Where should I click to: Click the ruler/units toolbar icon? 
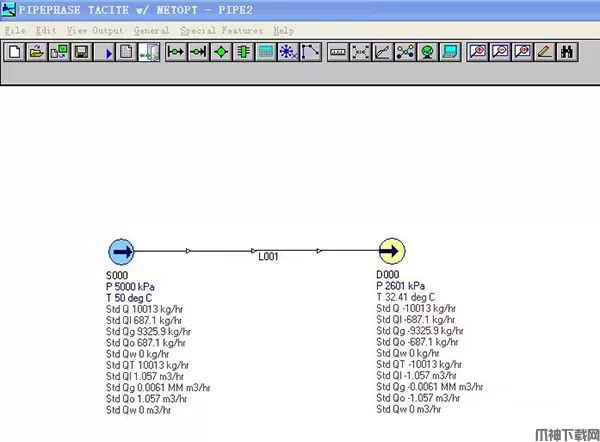tap(338, 52)
